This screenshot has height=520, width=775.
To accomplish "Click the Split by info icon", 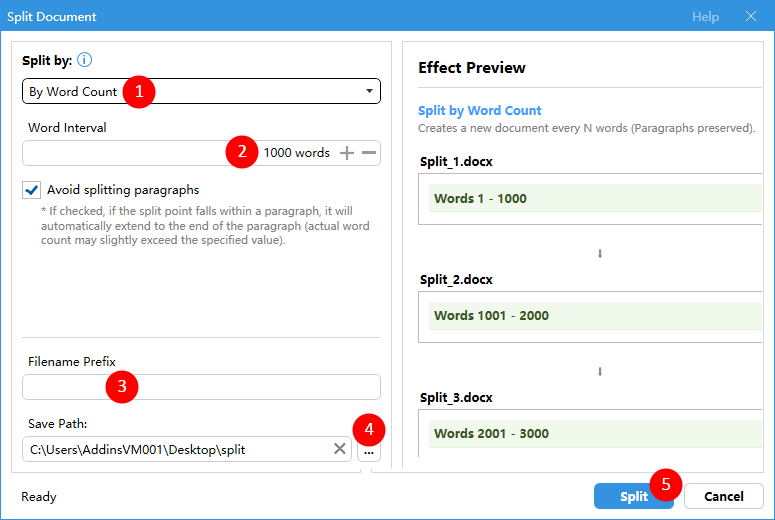I will (x=85, y=60).
